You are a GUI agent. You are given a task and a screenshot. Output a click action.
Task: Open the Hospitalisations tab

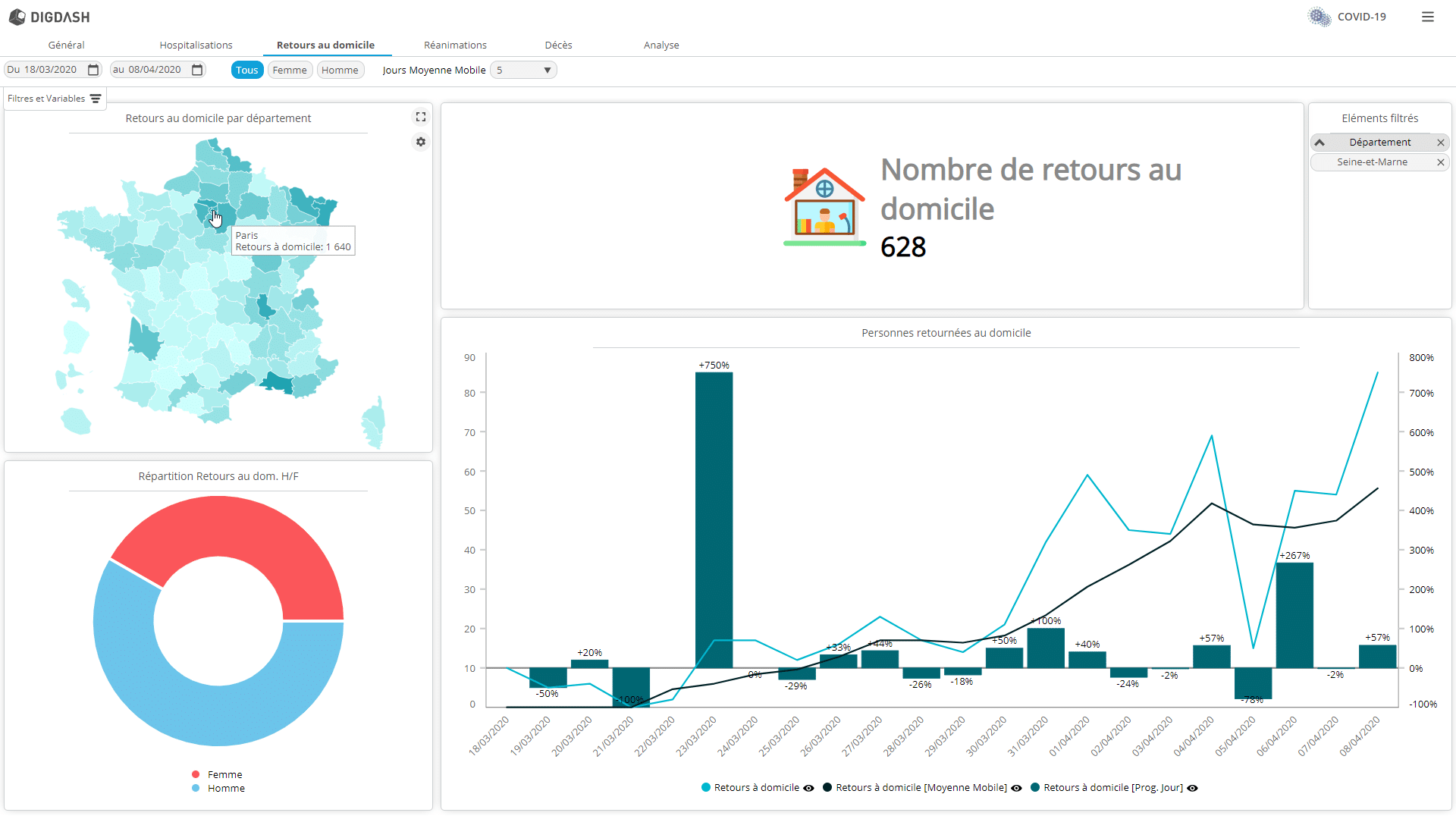[x=196, y=45]
